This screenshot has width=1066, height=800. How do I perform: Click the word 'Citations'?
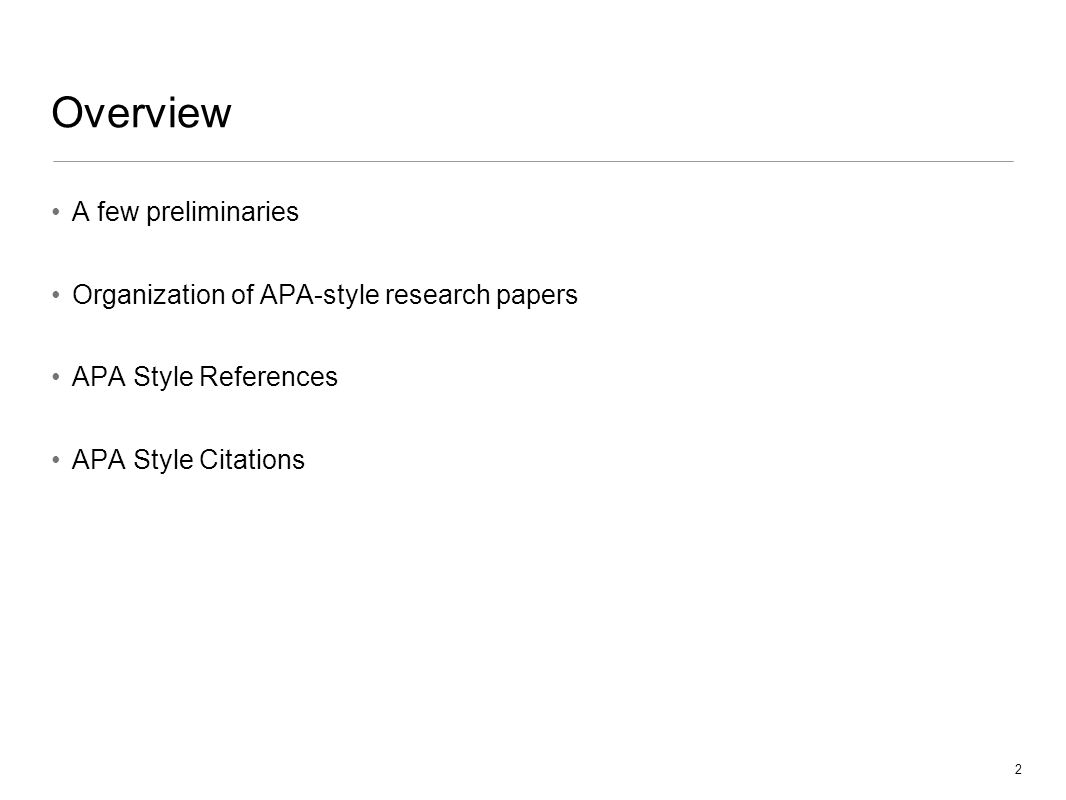click(252, 460)
